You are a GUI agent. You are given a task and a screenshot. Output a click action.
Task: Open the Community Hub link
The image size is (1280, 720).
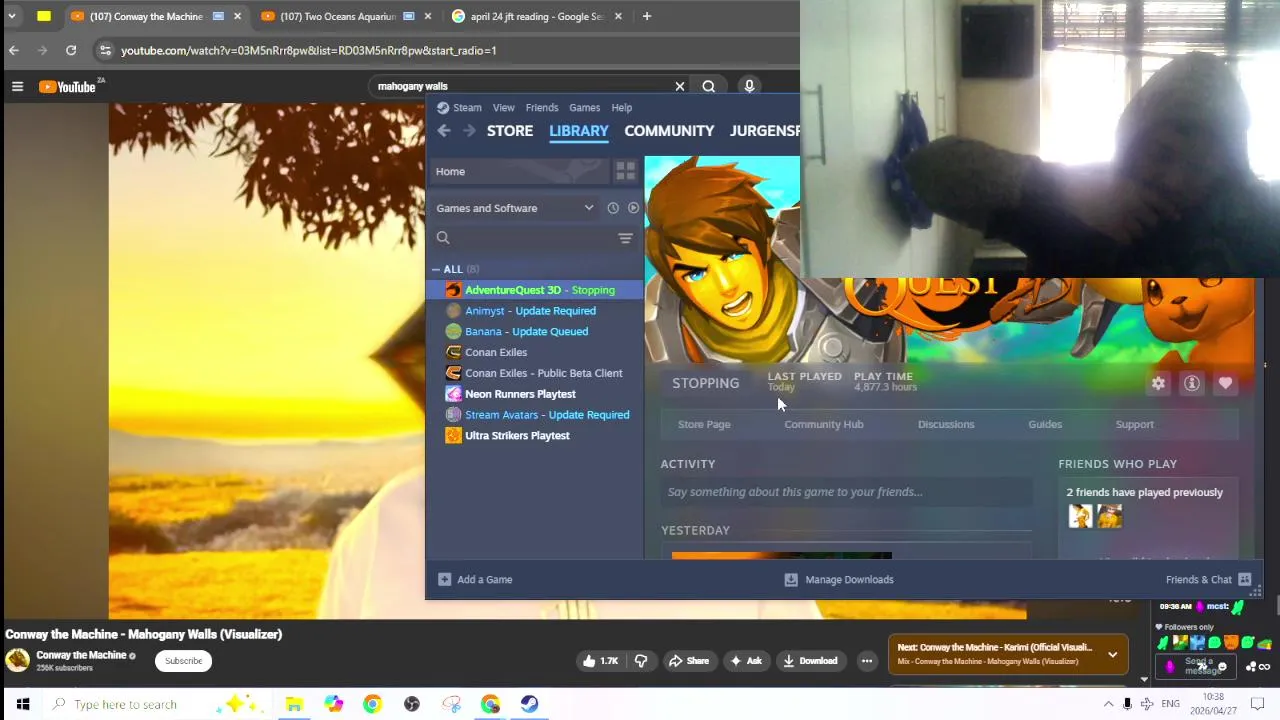point(823,424)
